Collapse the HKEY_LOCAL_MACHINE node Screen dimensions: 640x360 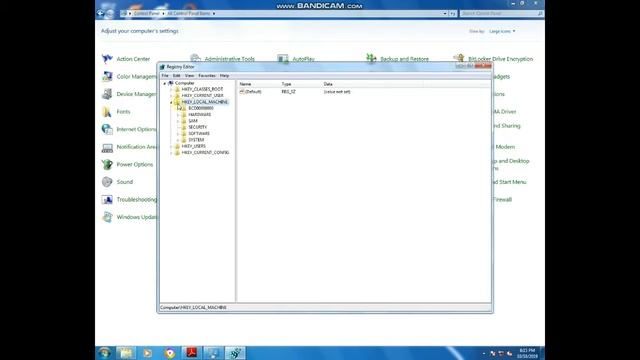click(171, 102)
